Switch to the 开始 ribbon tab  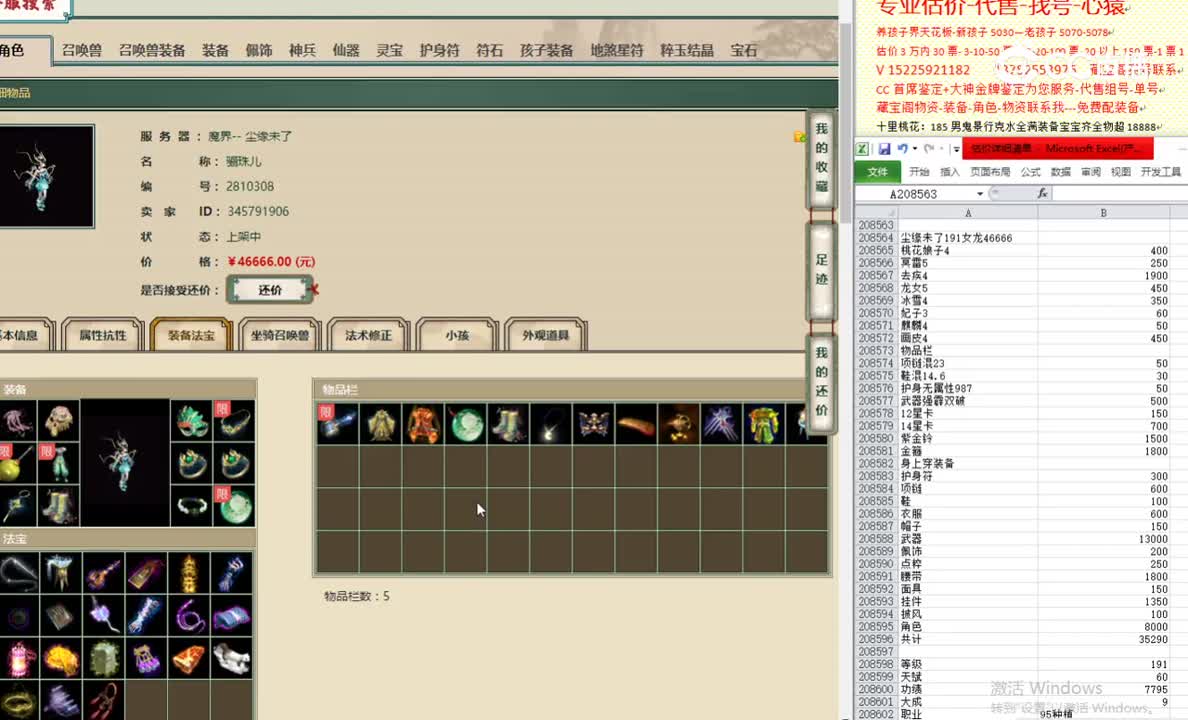919,172
